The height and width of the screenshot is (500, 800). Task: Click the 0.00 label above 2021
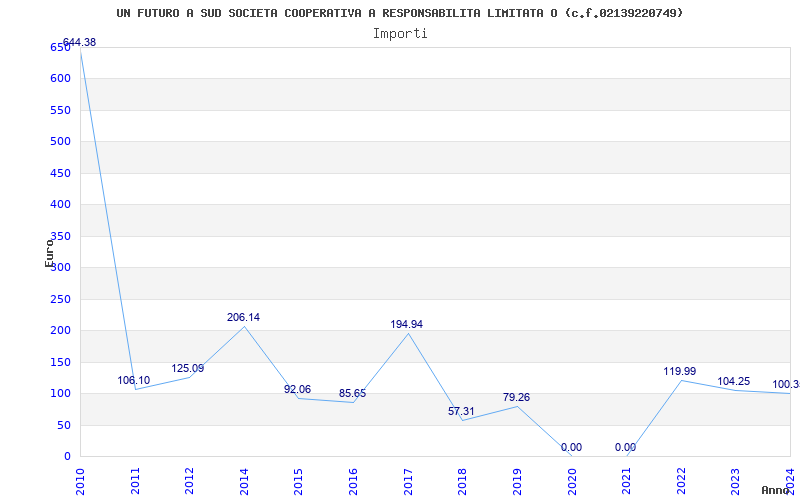[x=626, y=447]
